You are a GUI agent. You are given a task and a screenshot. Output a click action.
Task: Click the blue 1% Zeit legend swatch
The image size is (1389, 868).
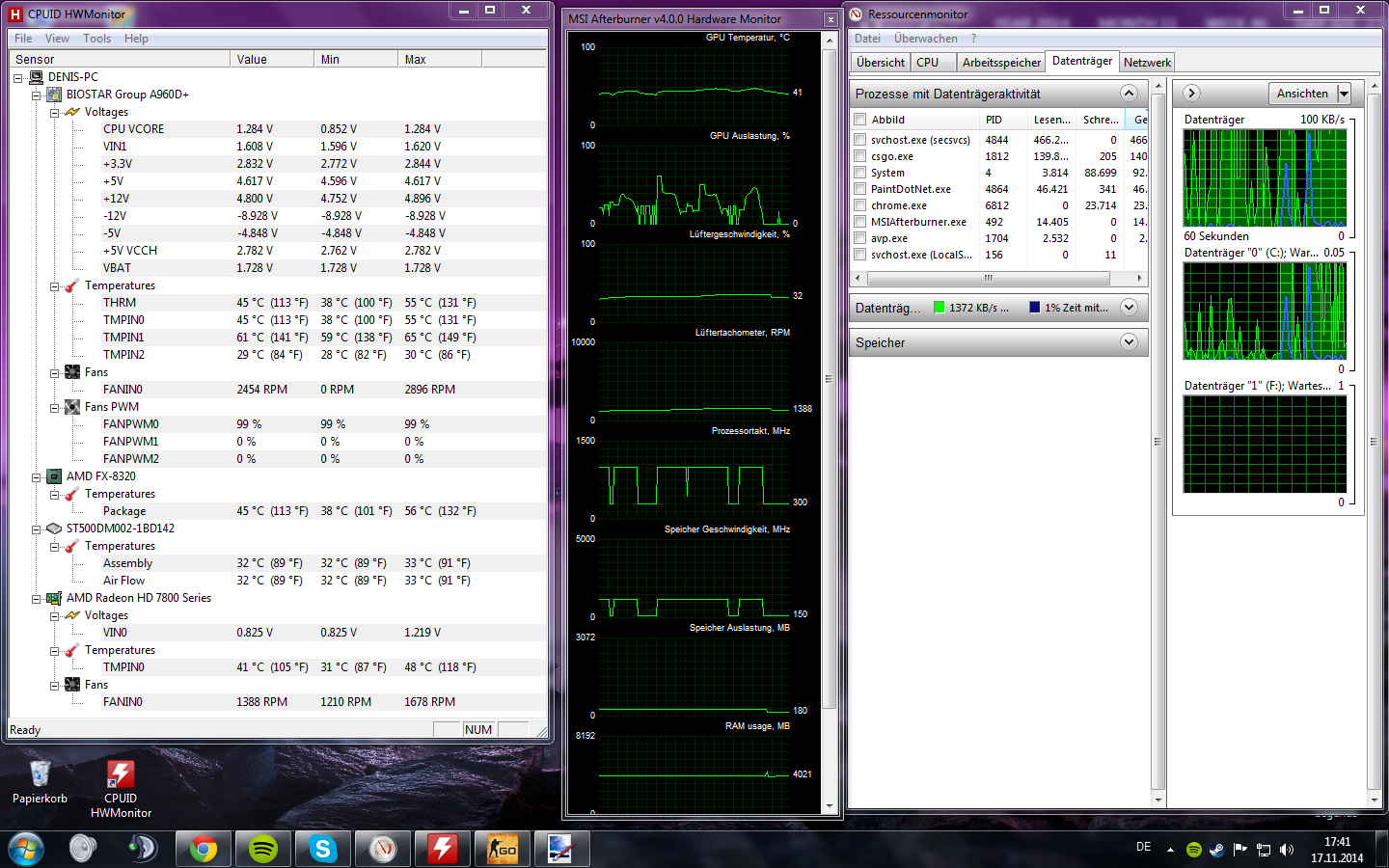tap(1035, 308)
